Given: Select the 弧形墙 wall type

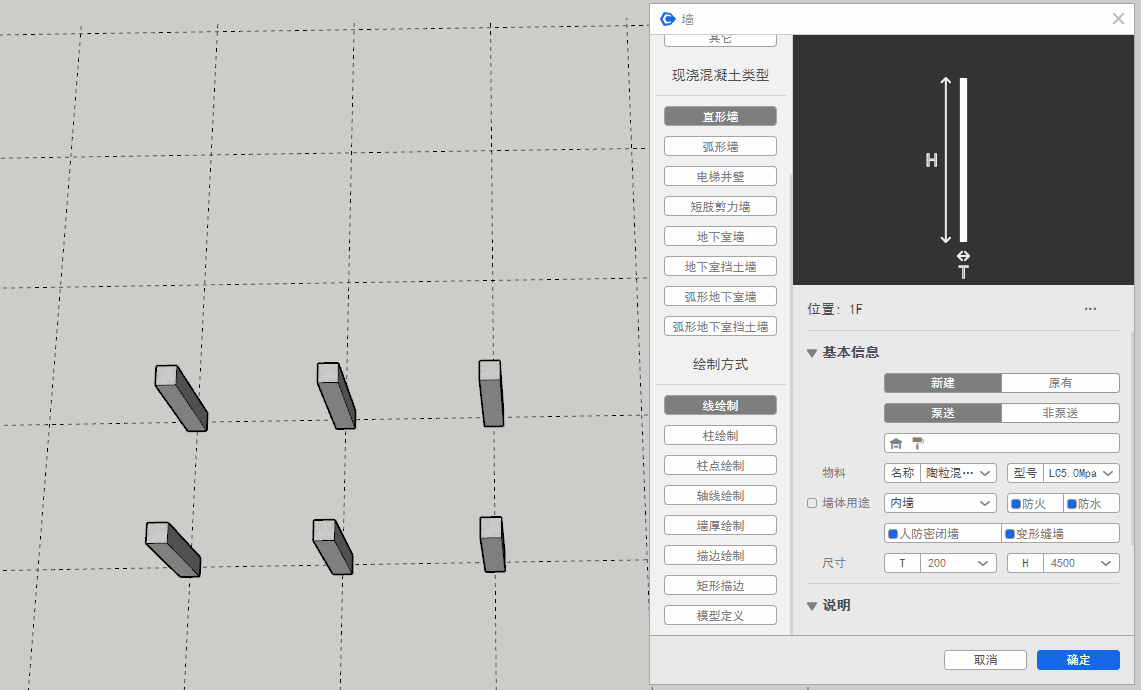Looking at the screenshot, I should (x=720, y=146).
